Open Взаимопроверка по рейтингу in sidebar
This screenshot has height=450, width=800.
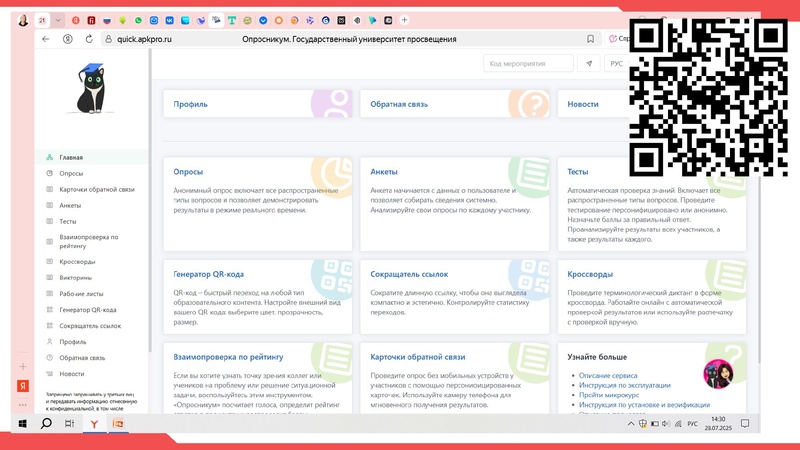89,241
